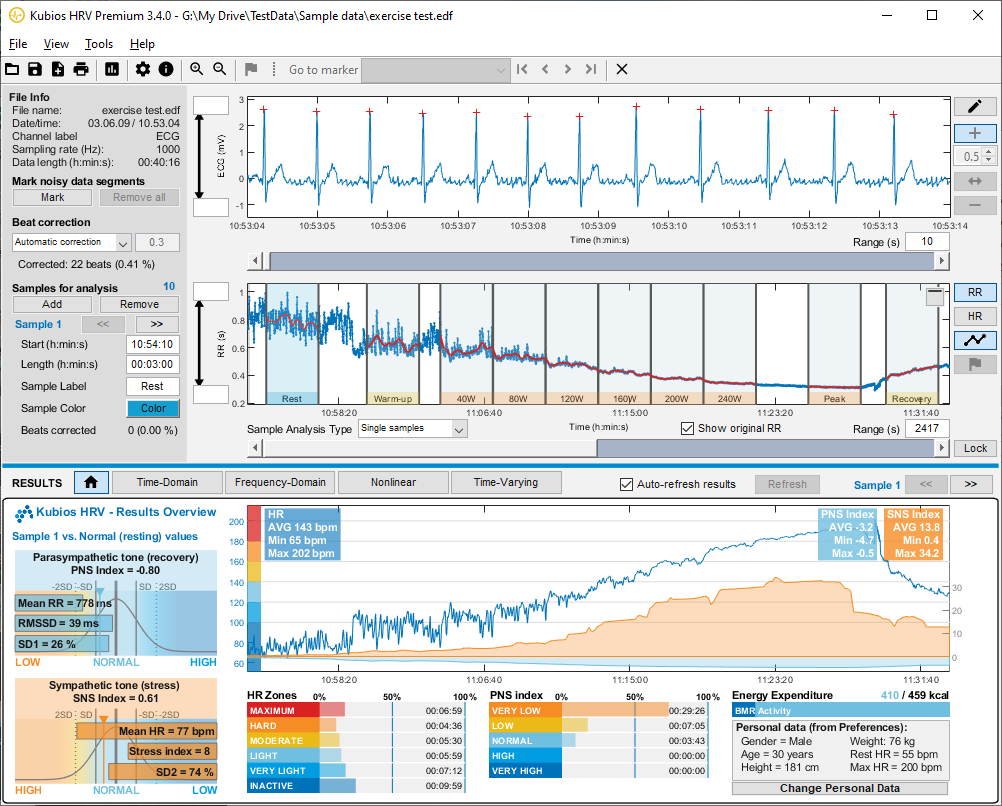Screen dimensions: 1002x806
Task: Switch RR plot to HR view
Action: click(x=975, y=316)
